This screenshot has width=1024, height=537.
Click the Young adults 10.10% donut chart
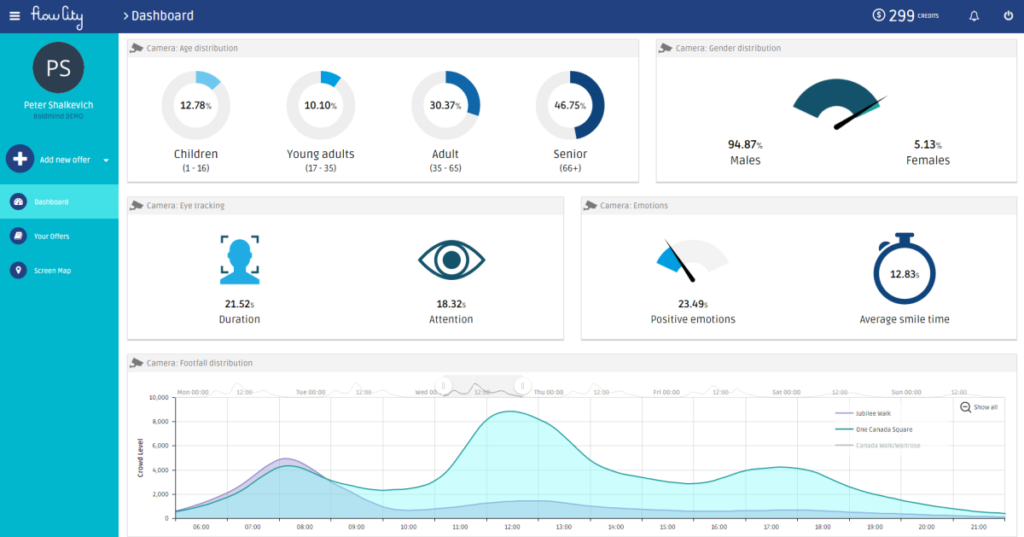(x=321, y=105)
